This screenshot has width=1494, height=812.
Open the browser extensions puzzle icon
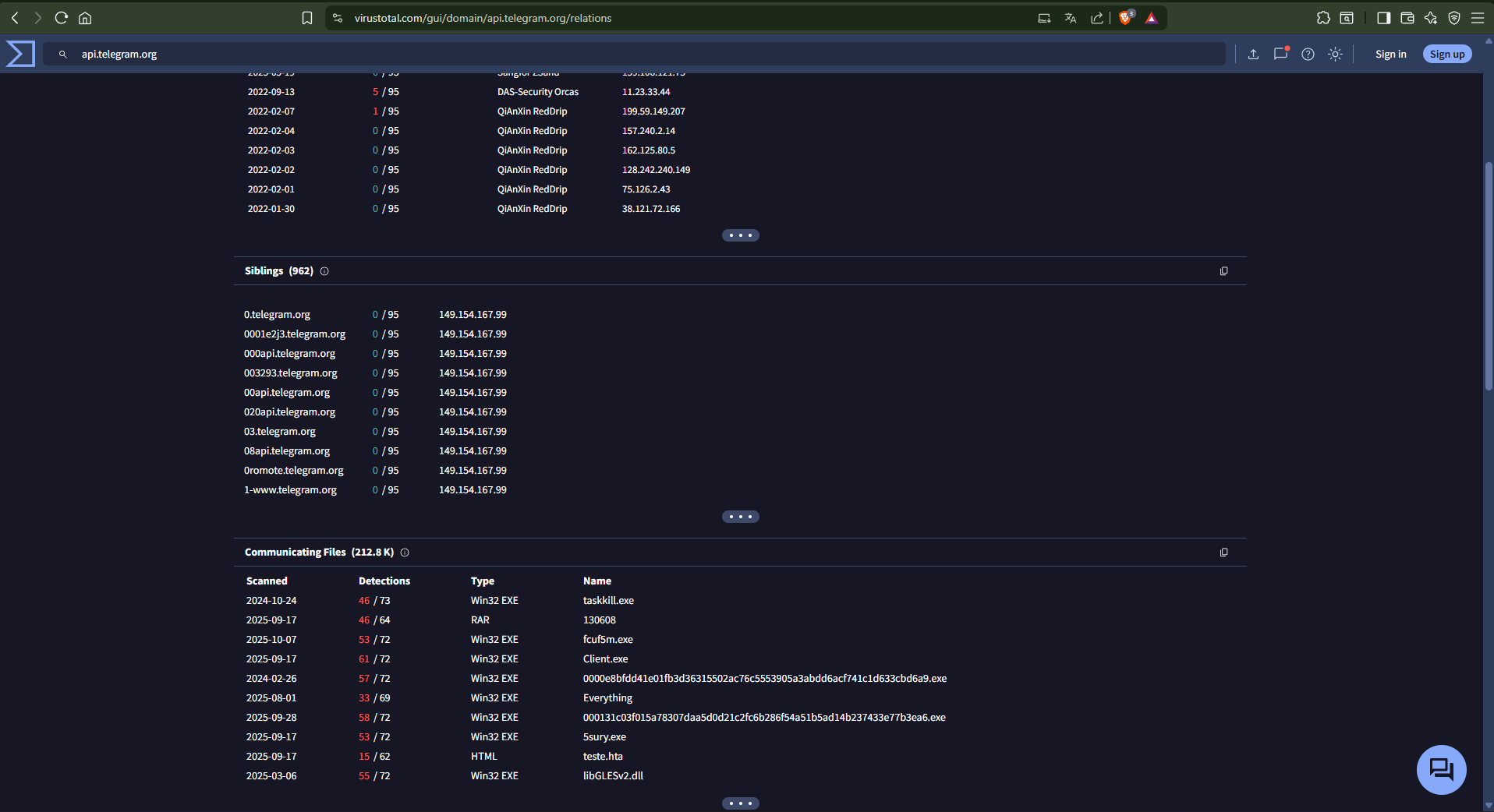(1323, 18)
